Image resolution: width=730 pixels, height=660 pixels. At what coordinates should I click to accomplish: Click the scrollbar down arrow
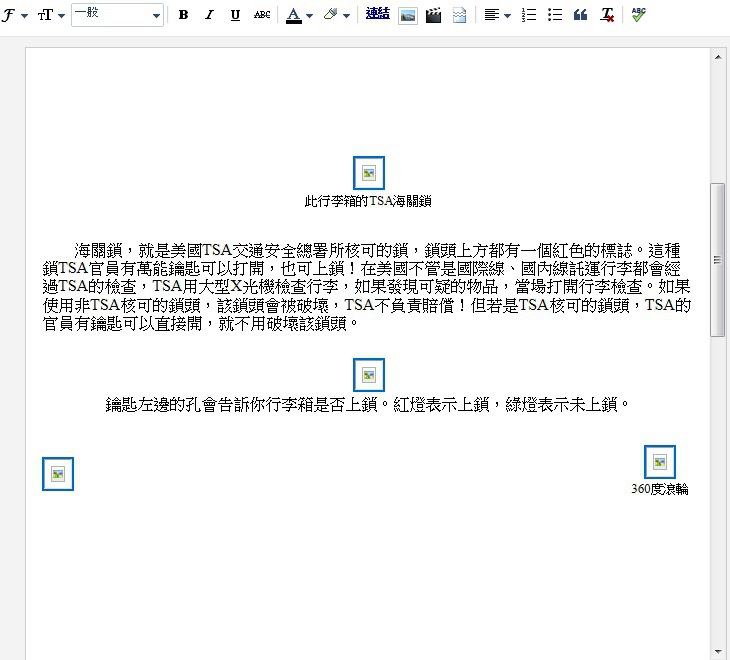point(717,652)
